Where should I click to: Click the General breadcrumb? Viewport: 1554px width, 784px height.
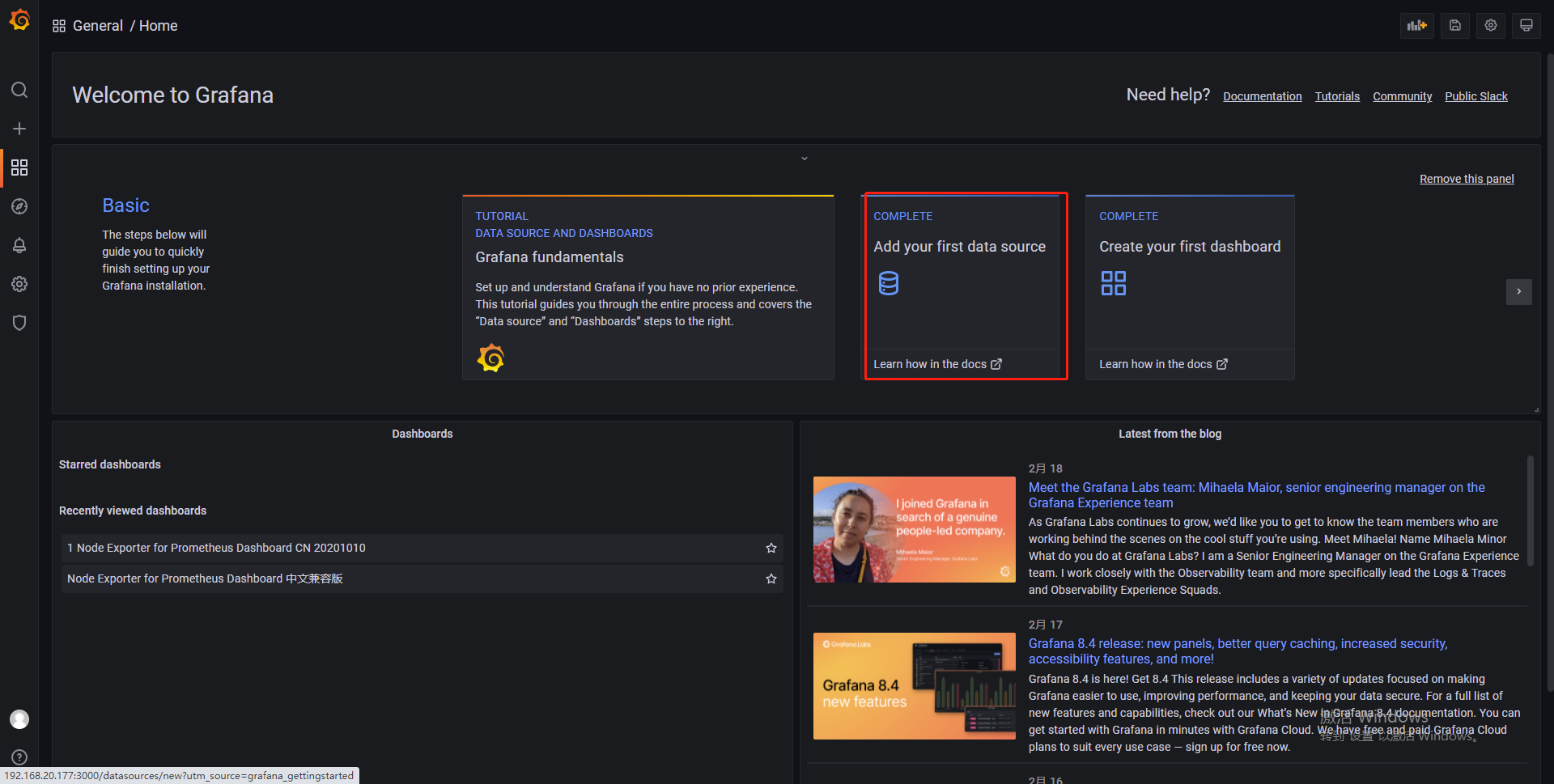pyautogui.click(x=98, y=26)
